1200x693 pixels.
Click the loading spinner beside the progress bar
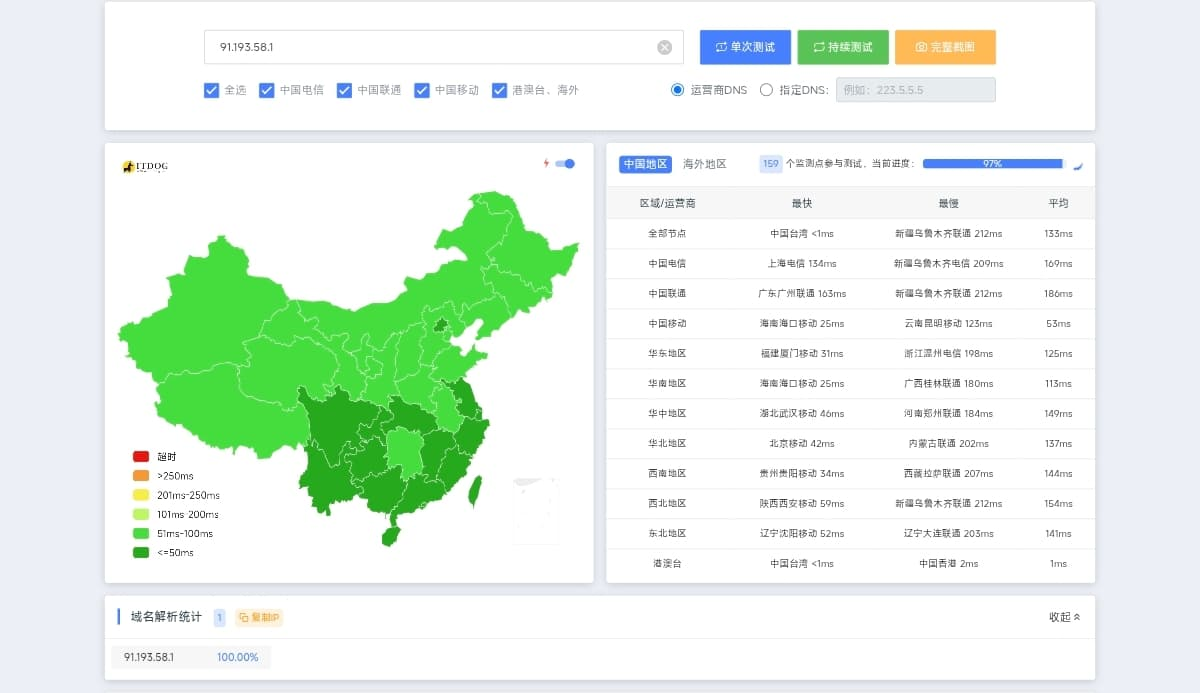click(1078, 165)
